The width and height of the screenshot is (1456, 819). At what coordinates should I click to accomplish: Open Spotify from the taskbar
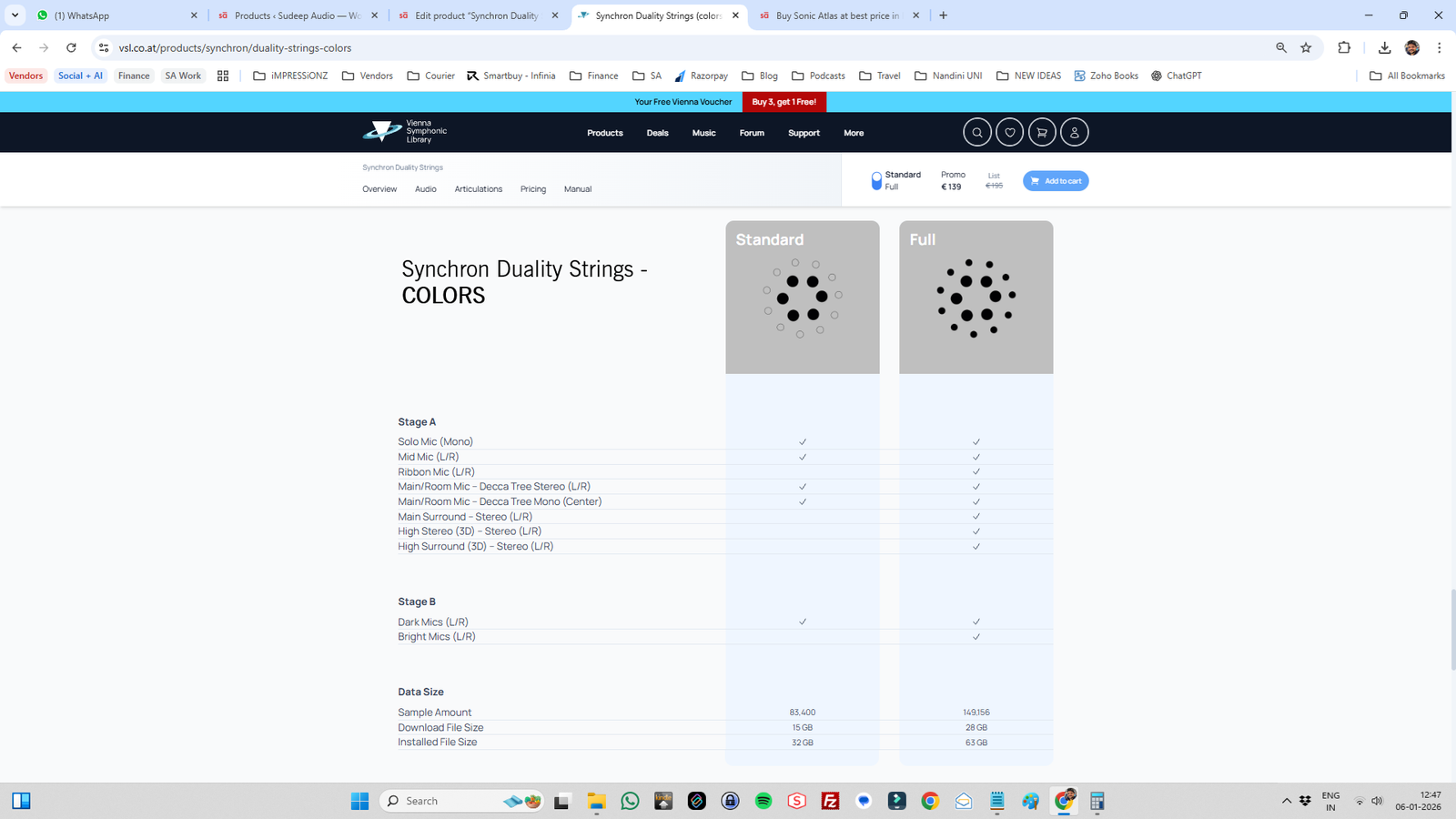pos(763,801)
